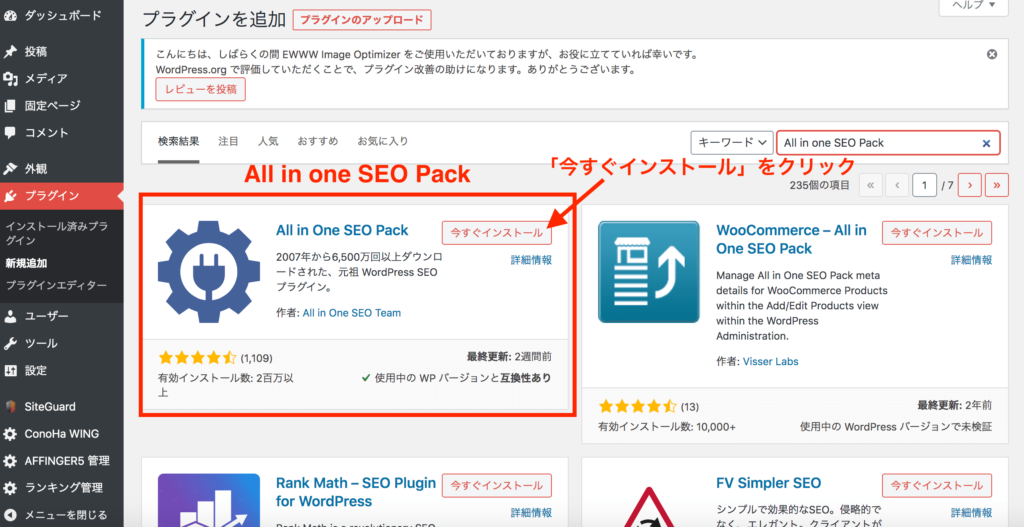1024x527 pixels.
Task: Click the current page number field
Action: tap(925, 185)
